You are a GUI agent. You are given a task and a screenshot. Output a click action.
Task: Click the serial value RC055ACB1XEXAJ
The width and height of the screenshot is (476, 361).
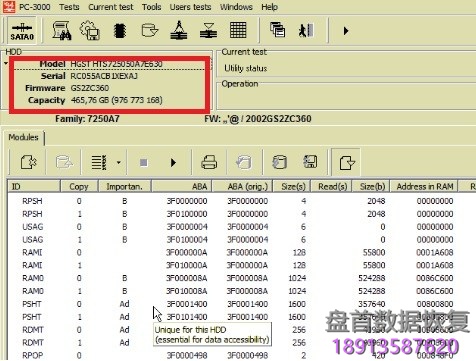104,76
